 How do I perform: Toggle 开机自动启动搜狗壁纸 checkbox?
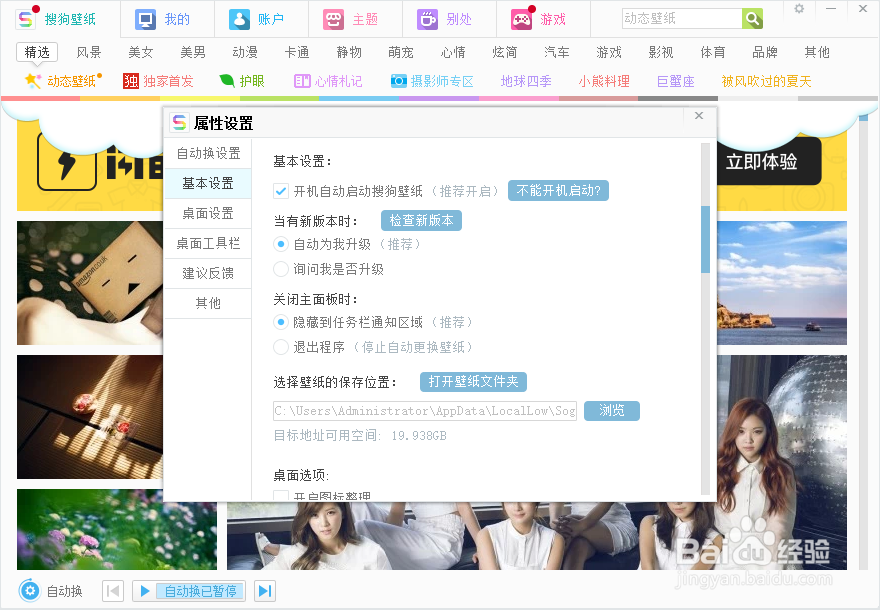tap(281, 191)
